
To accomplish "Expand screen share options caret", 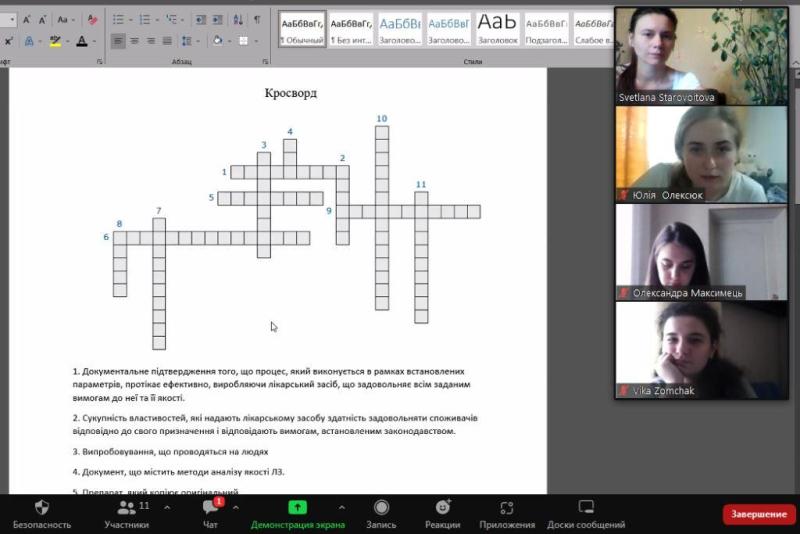I will click(341, 507).
